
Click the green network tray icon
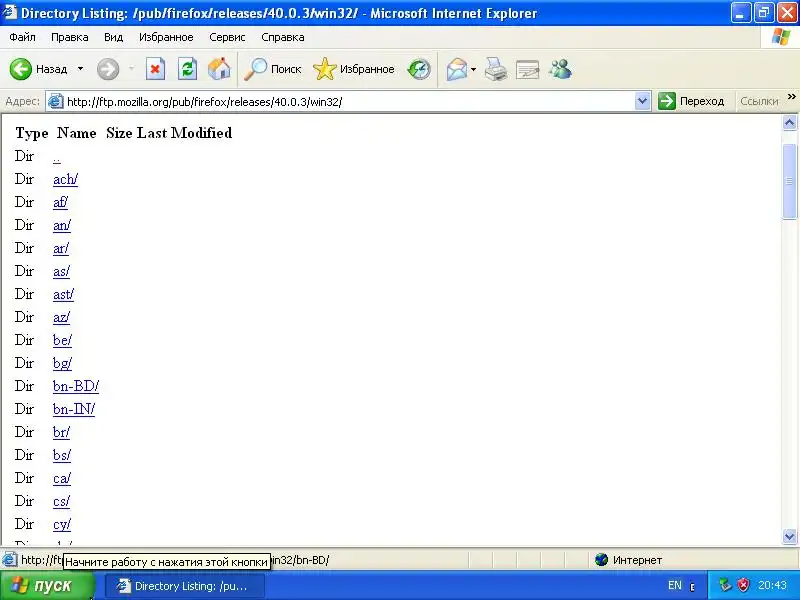coord(725,585)
